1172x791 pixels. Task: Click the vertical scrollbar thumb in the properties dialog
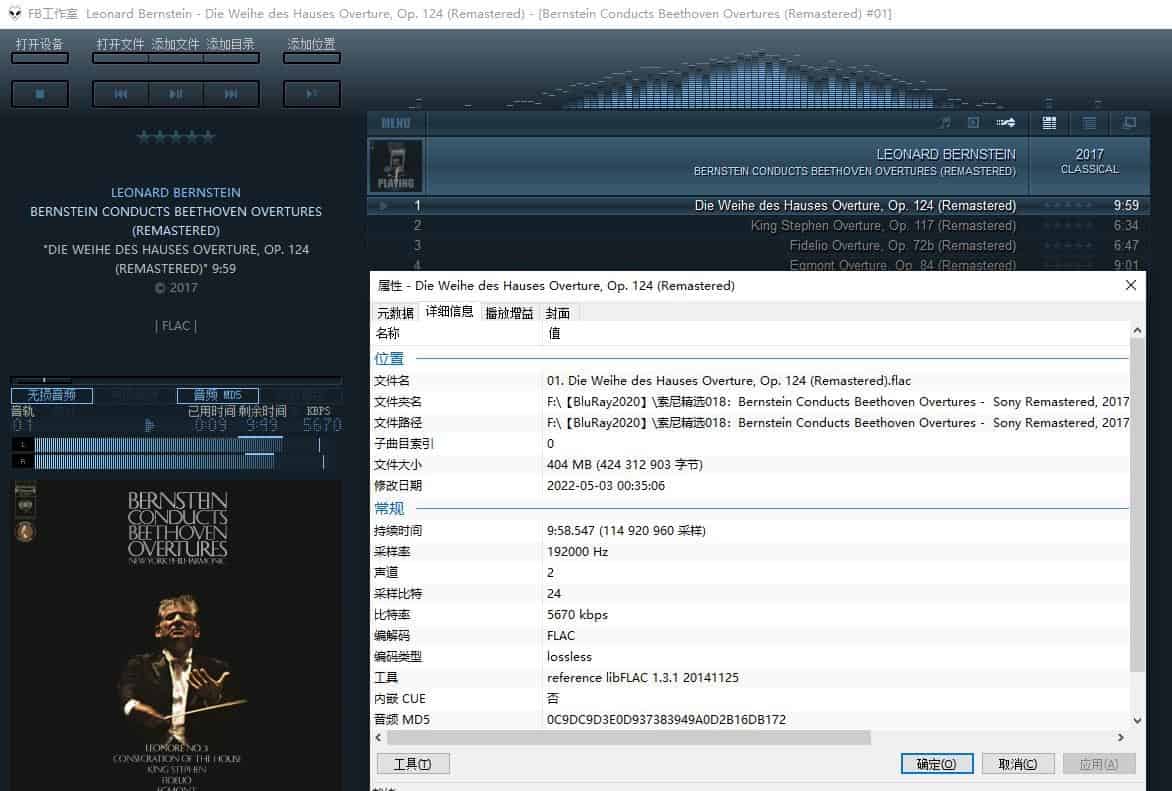[1137, 505]
